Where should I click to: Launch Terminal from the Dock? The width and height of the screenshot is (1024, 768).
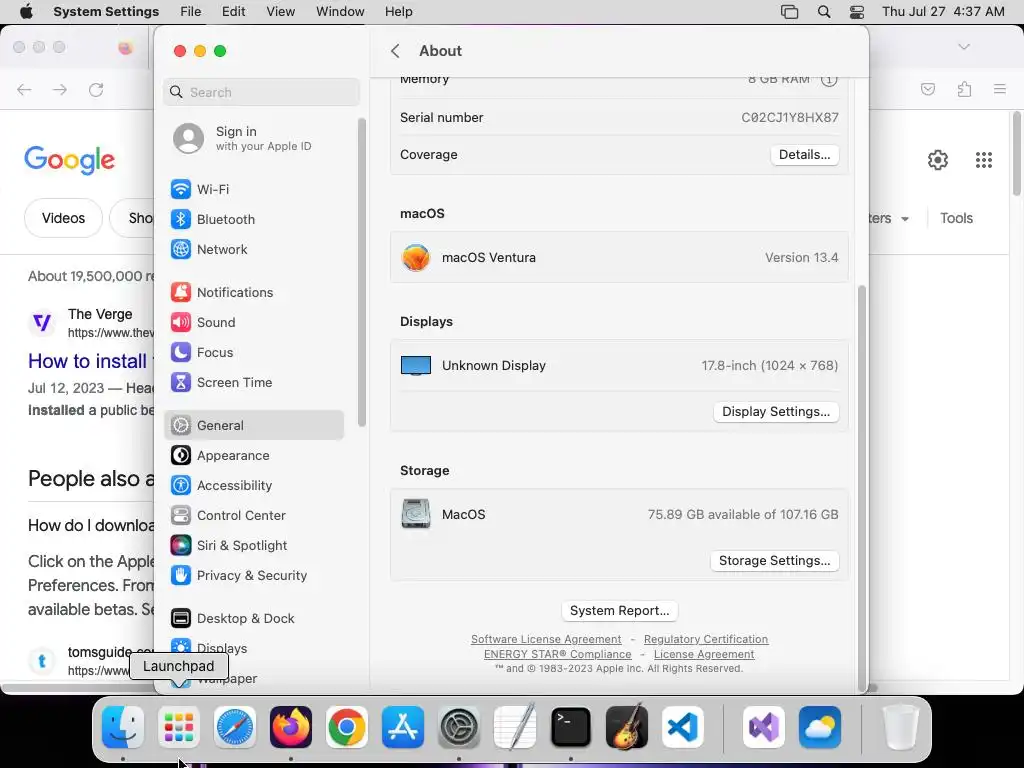point(571,727)
